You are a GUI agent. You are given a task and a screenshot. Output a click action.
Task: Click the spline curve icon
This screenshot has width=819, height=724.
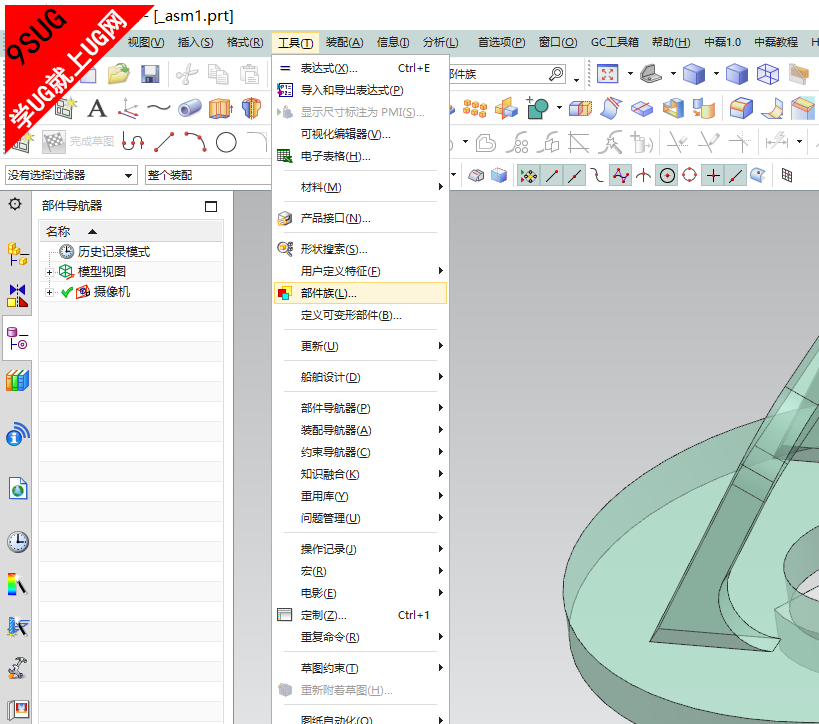point(159,108)
